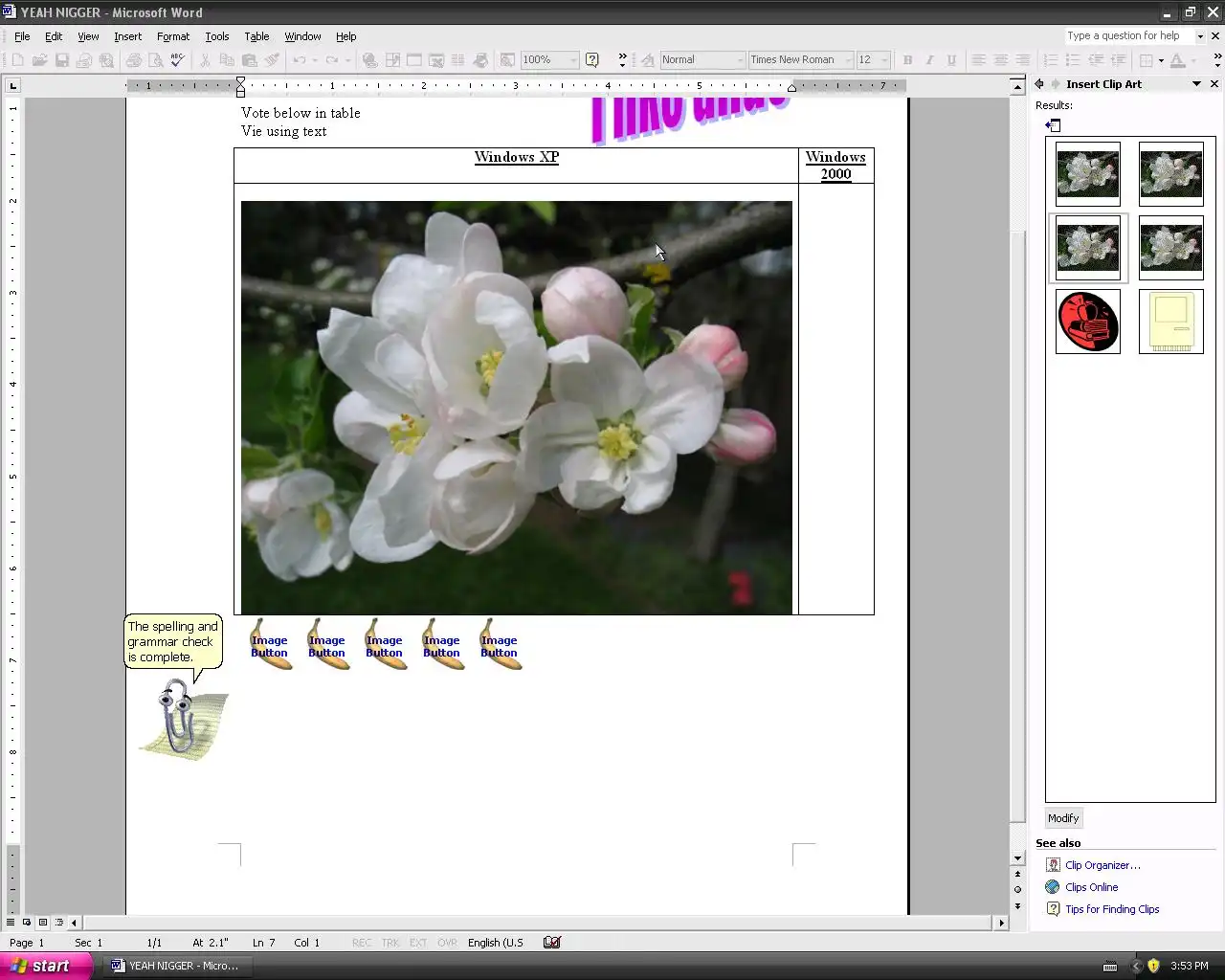
Task: Click the Increase Indent icon
Action: pyautogui.click(x=1118, y=59)
